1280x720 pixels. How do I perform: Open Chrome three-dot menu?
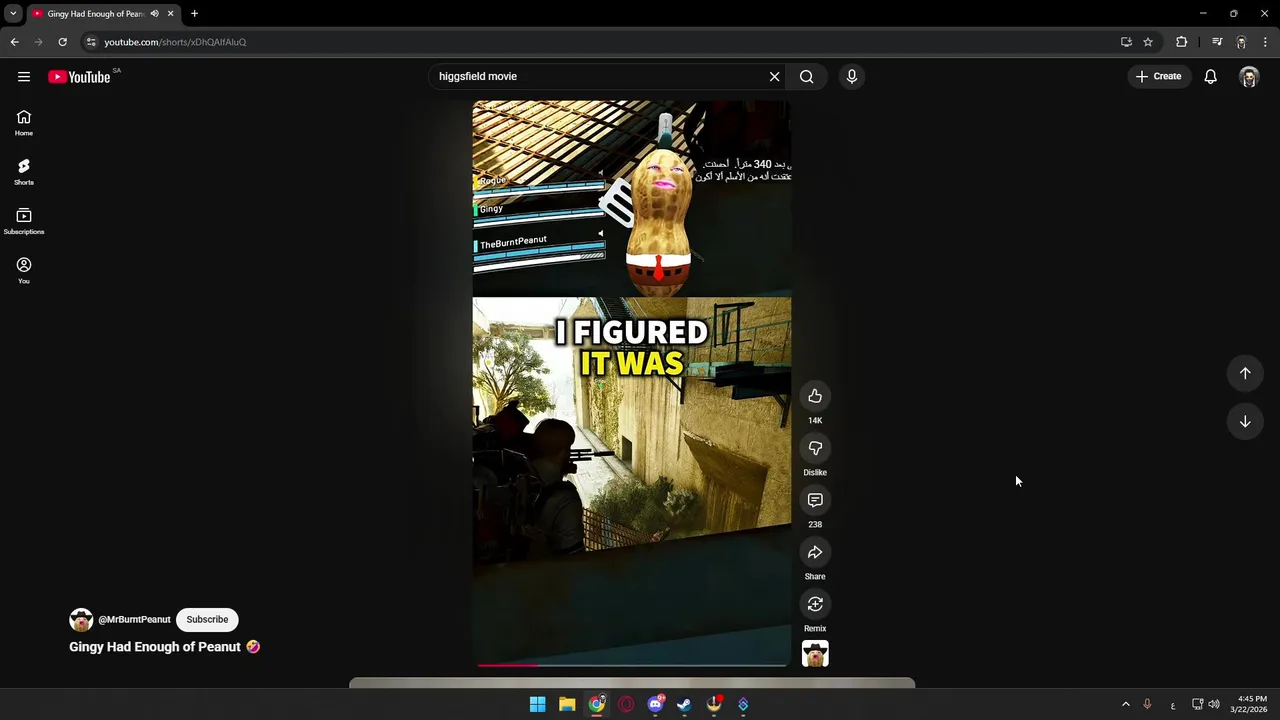tap(1266, 42)
